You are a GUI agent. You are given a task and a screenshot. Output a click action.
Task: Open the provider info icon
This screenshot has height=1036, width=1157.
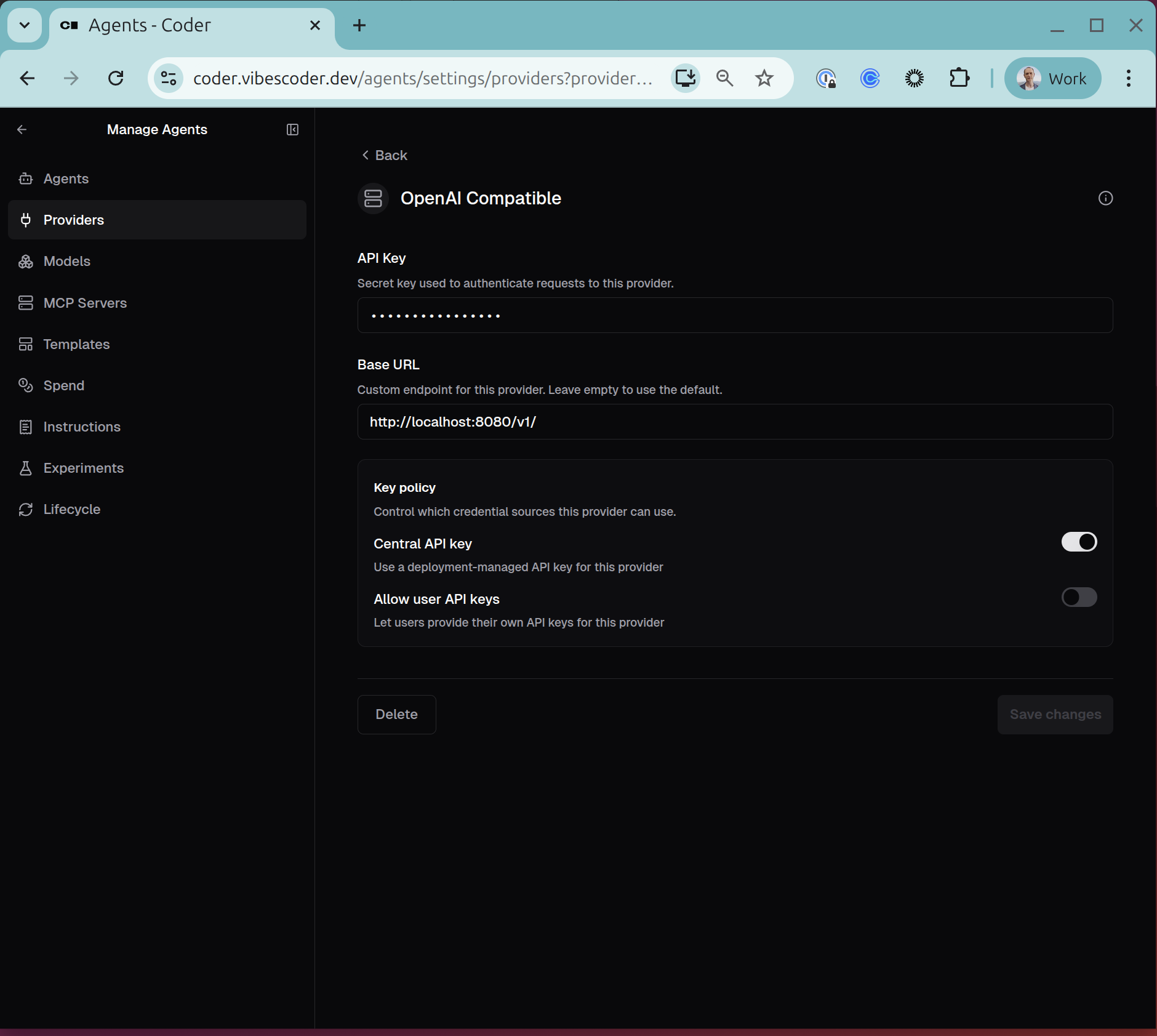pyautogui.click(x=1105, y=198)
